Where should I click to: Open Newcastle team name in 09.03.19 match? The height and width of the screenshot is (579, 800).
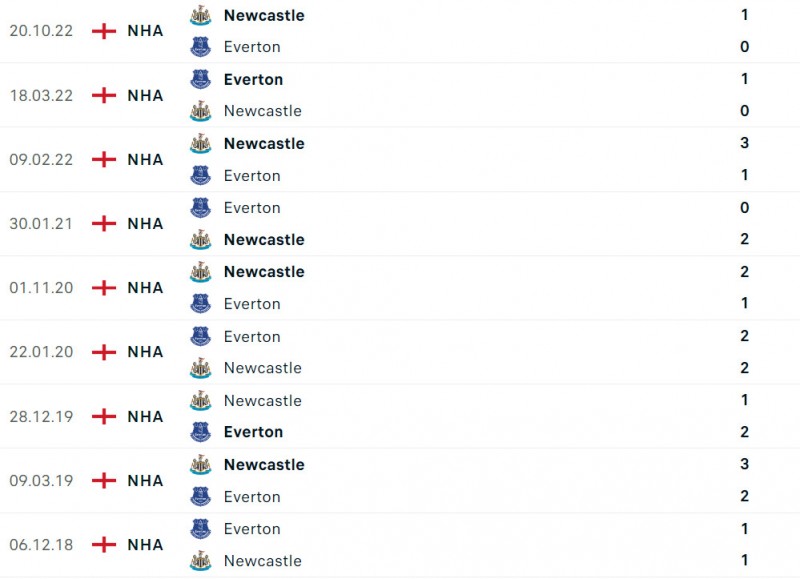pos(264,465)
